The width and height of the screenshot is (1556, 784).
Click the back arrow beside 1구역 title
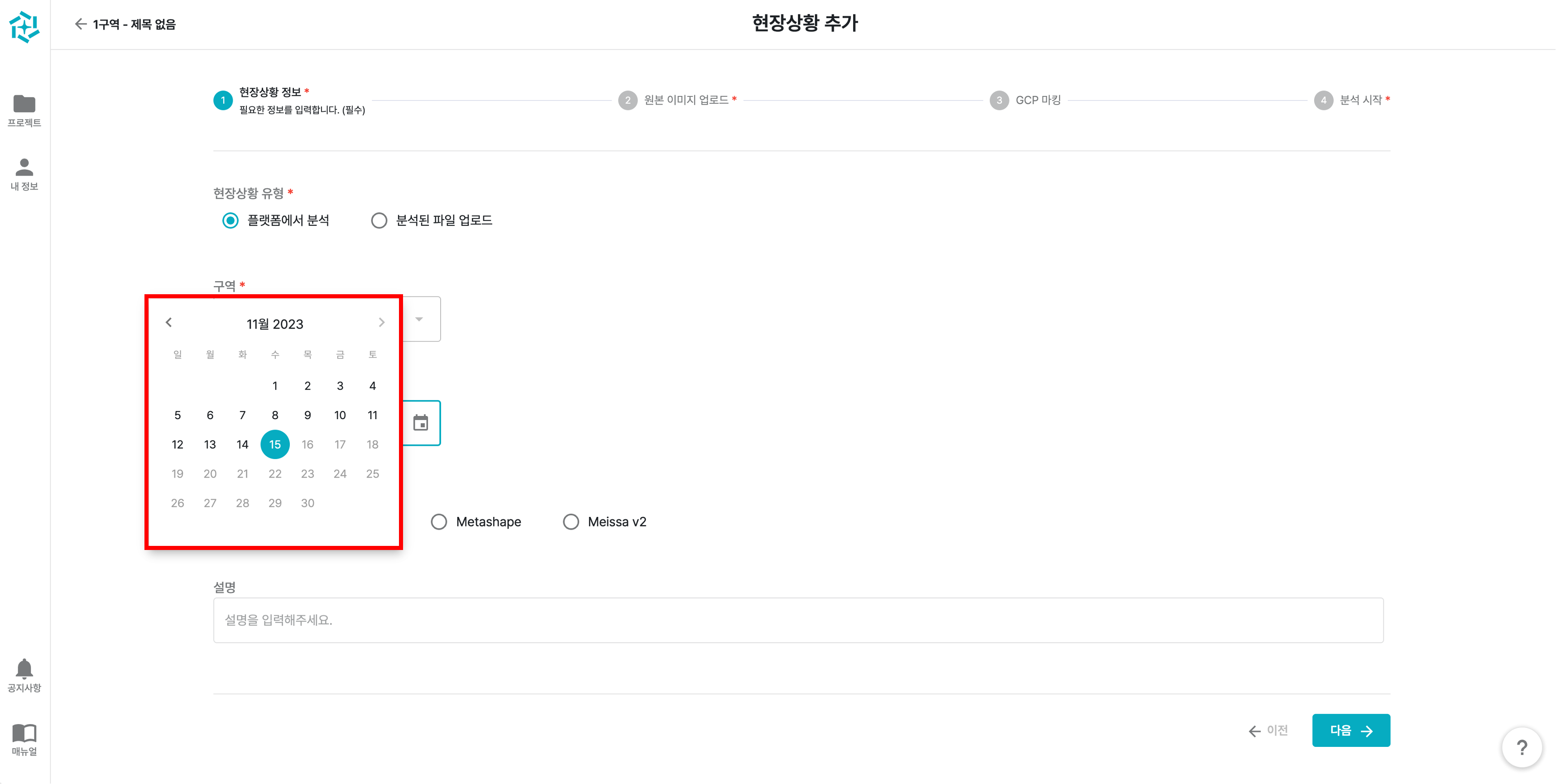click(80, 24)
